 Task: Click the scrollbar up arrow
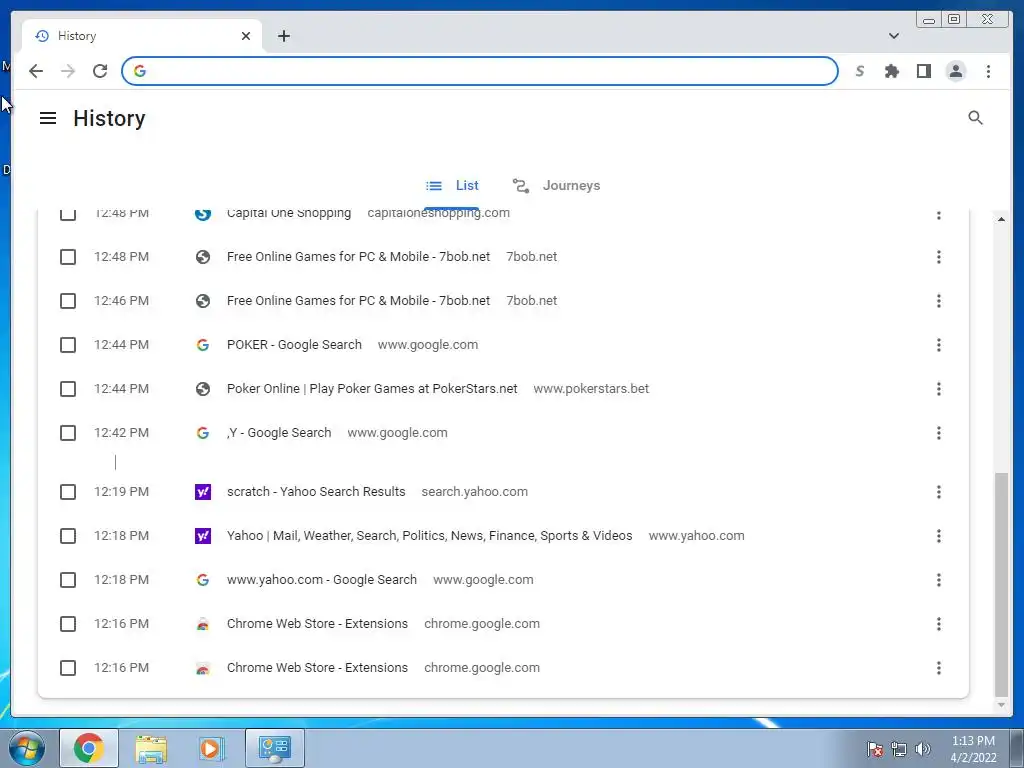click(x=1001, y=219)
